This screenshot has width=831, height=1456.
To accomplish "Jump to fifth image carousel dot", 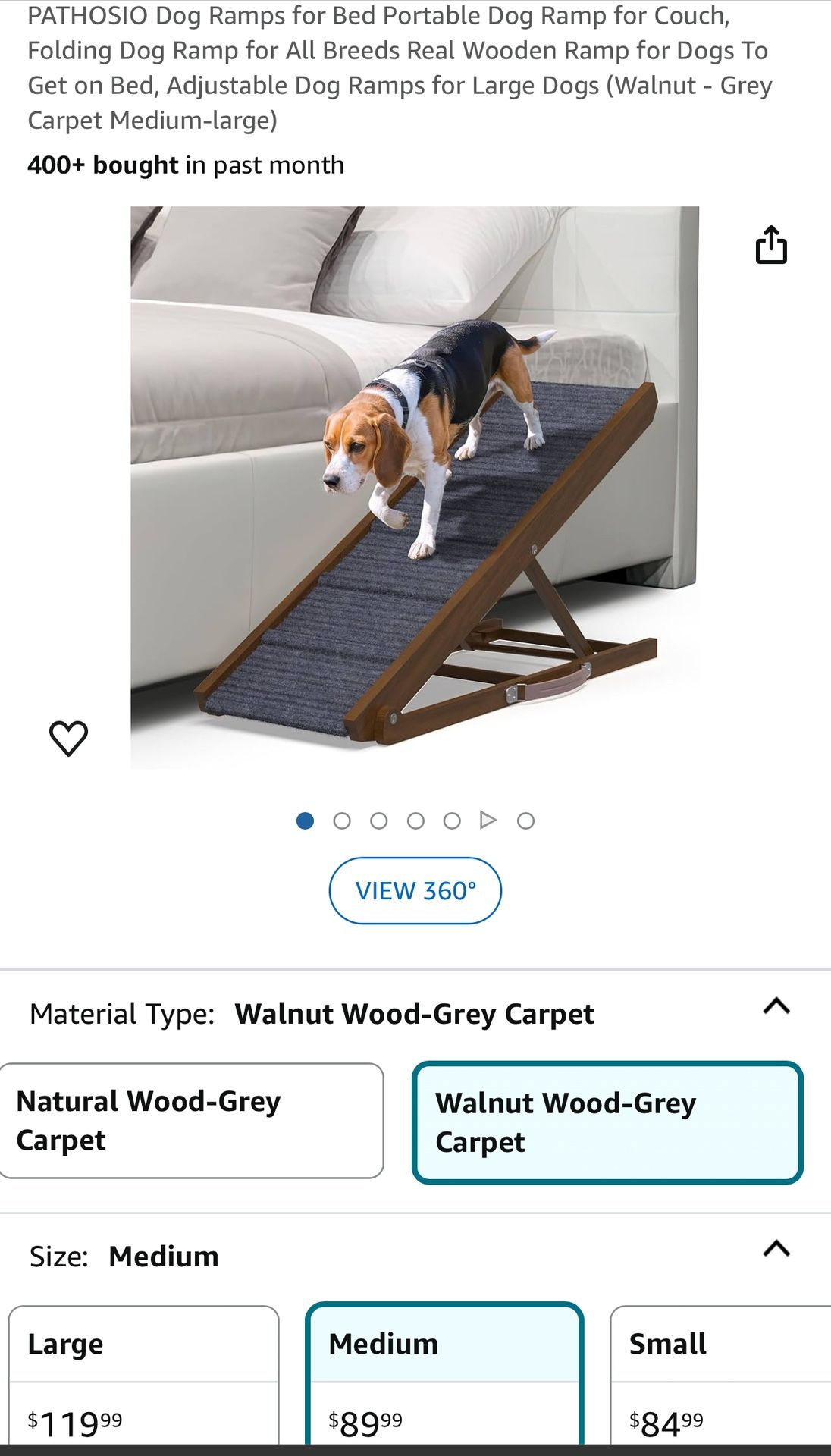I will click(x=452, y=821).
